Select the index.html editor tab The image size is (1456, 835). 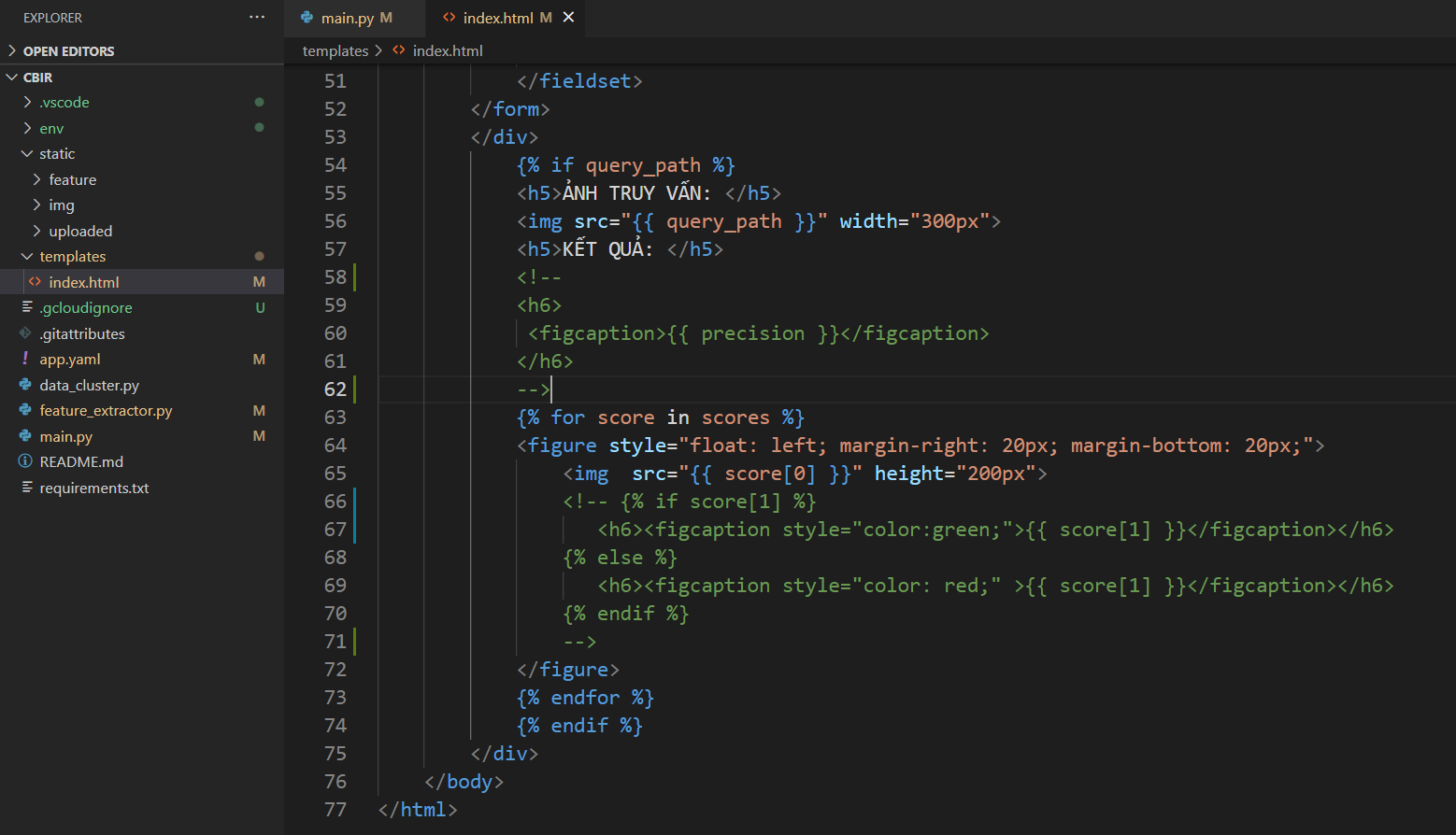click(x=497, y=18)
